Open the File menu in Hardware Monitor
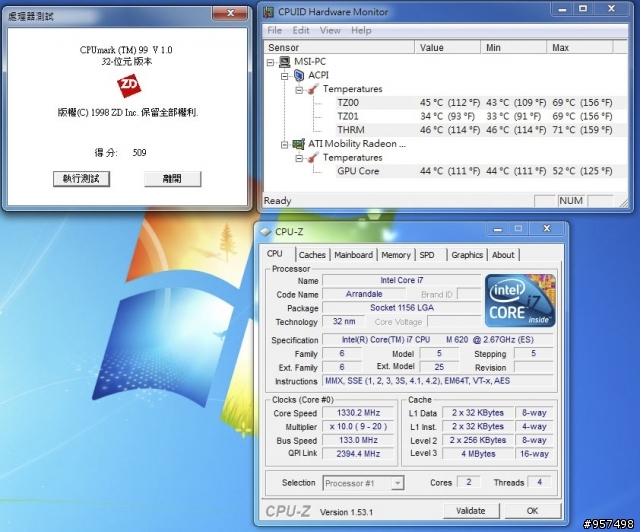 (x=274, y=31)
